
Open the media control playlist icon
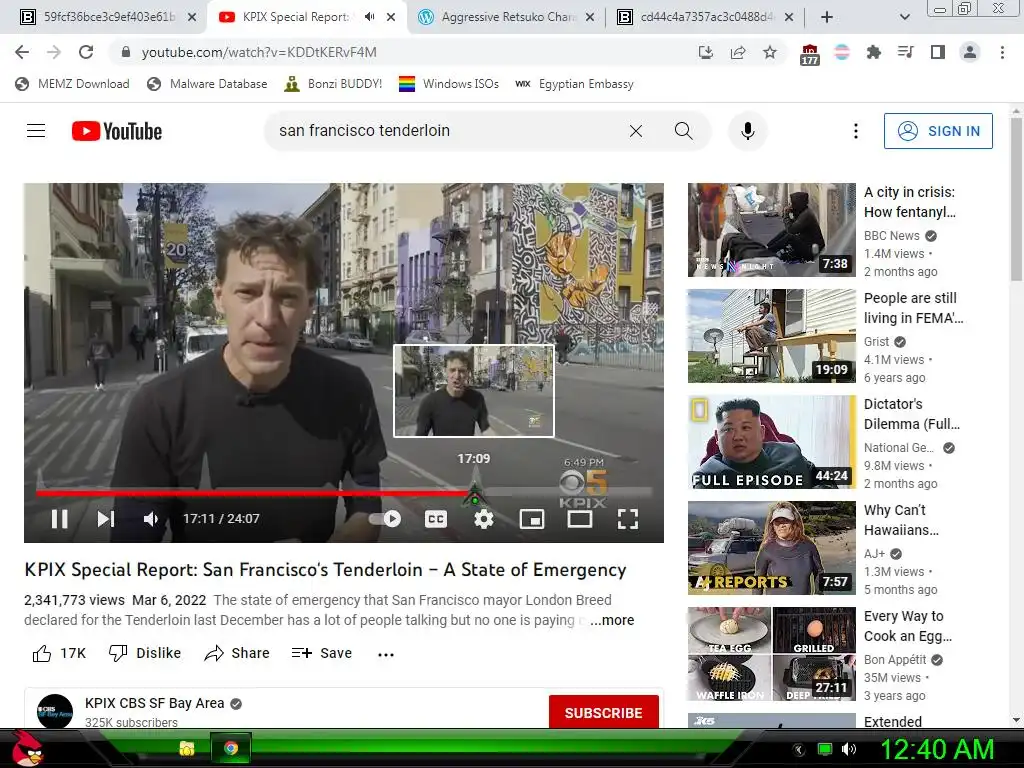(x=905, y=52)
